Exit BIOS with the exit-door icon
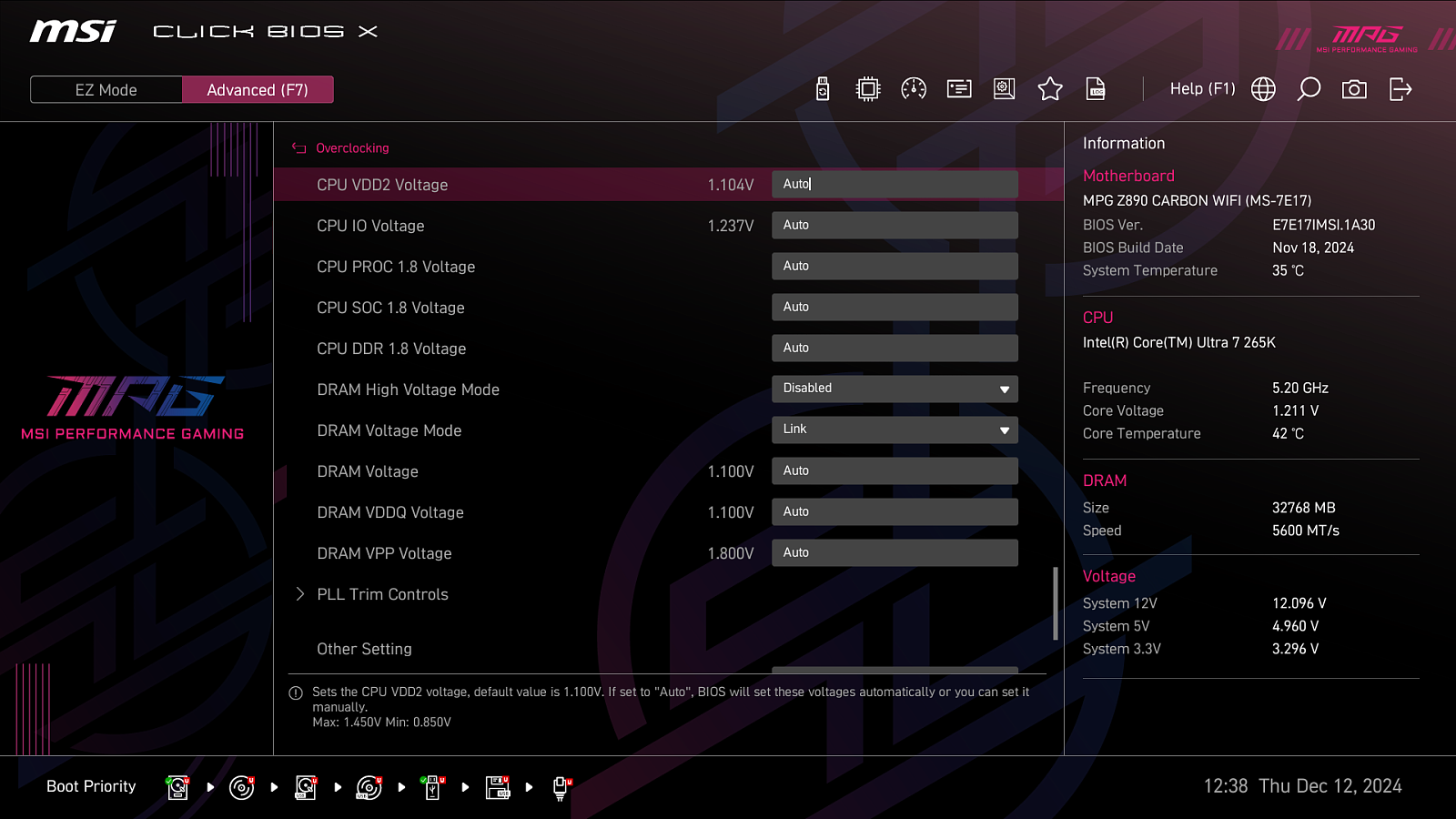This screenshot has height=819, width=1456. [x=1400, y=89]
